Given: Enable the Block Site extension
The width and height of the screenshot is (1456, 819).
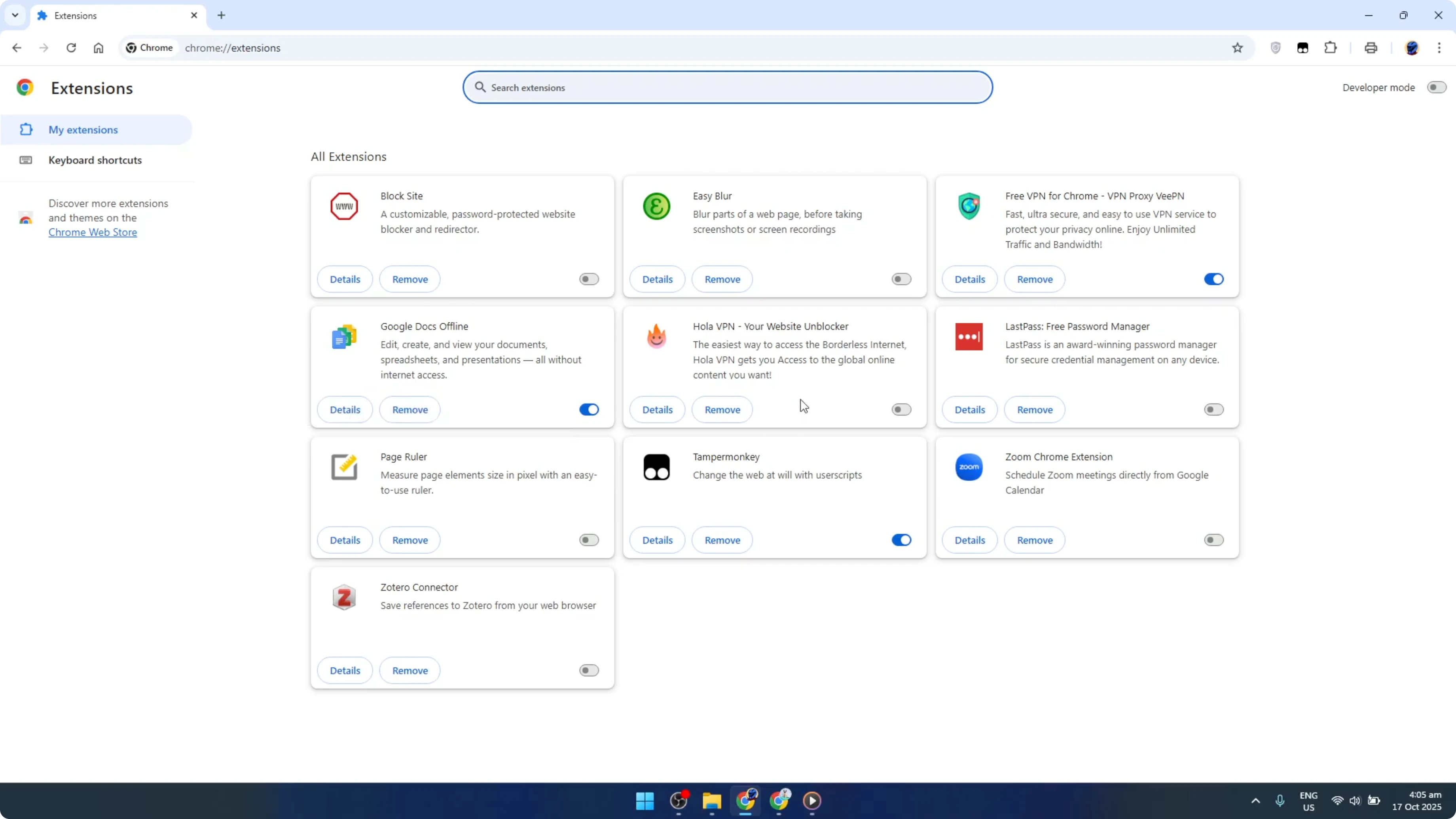Looking at the screenshot, I should coord(588,279).
